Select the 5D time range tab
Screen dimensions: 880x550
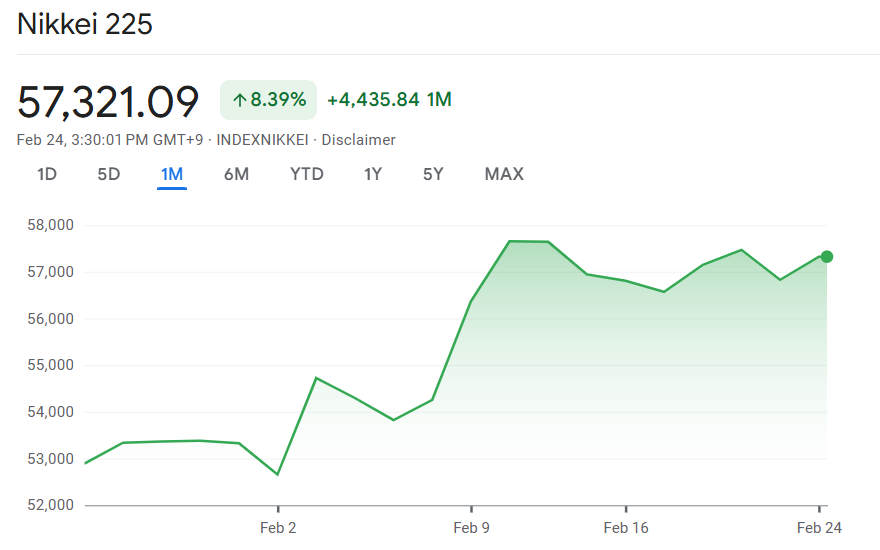(x=108, y=174)
